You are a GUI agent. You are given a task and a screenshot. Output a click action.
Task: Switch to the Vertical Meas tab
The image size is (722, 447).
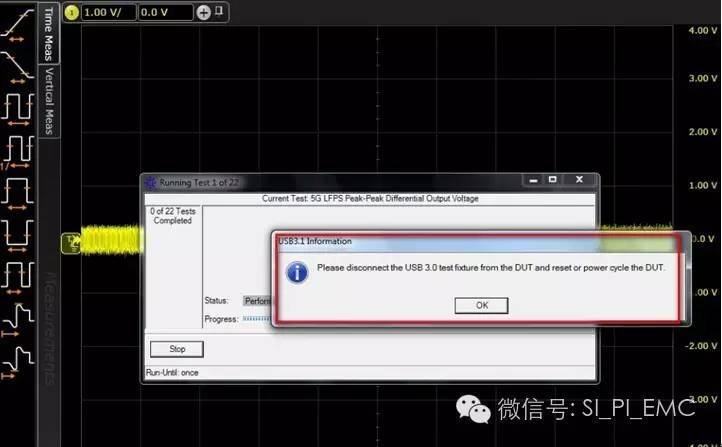[48, 101]
